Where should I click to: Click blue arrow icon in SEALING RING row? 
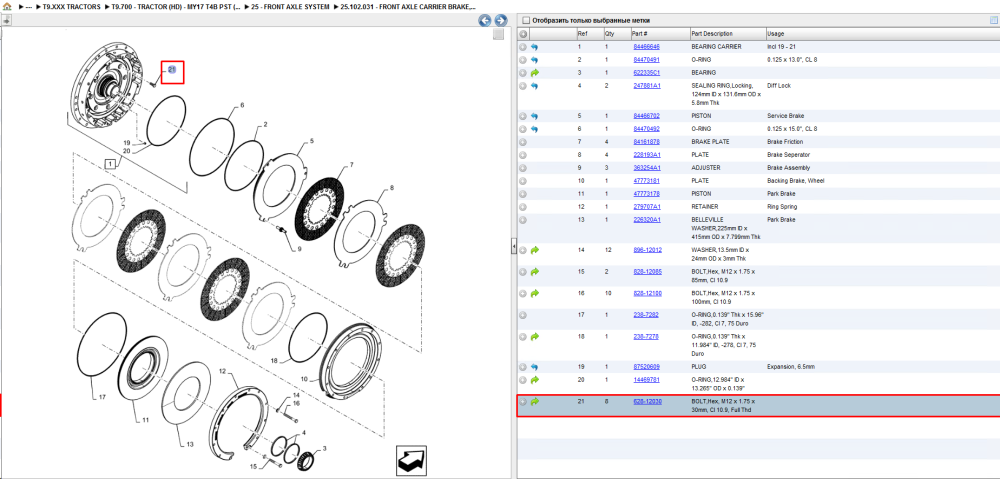[534, 85]
